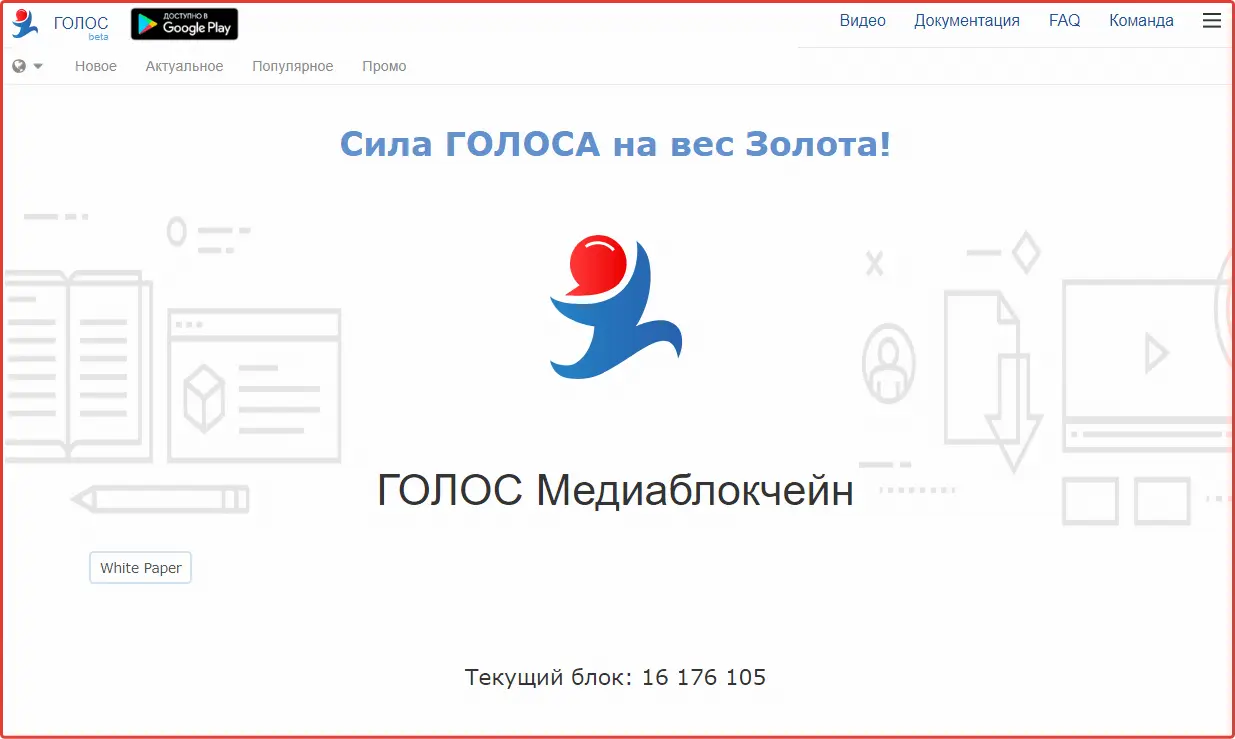Switch to the Актуальное tab
Viewport: 1235px width, 739px height.
click(184, 66)
